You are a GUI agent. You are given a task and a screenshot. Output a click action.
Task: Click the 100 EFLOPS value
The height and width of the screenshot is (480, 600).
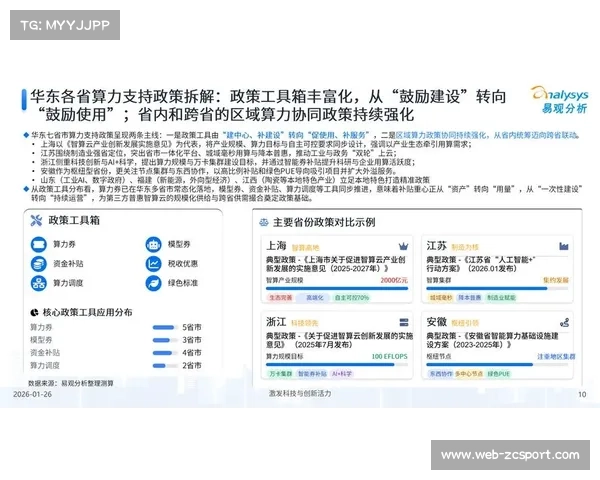(x=390, y=356)
